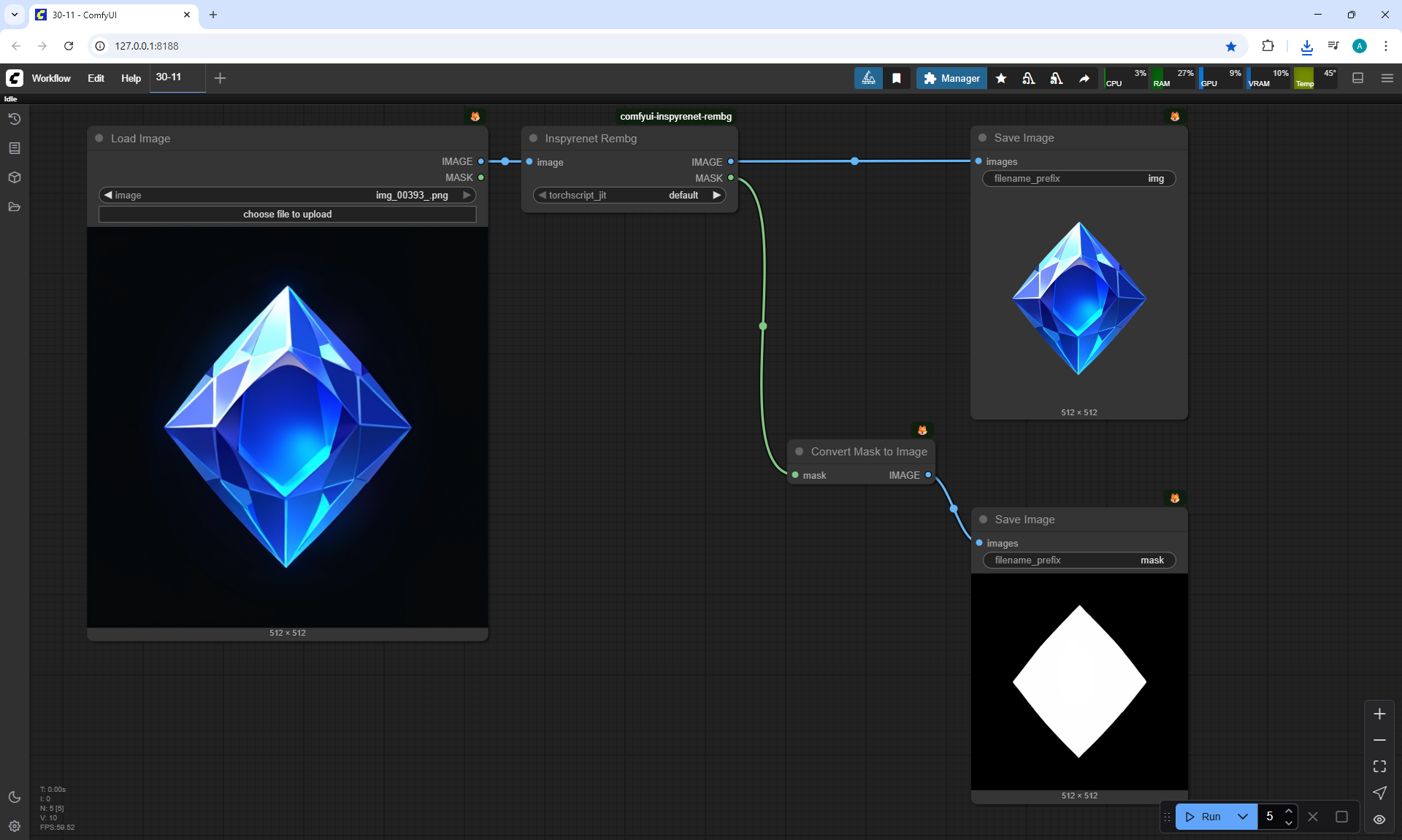Click the mask filename_prefix field
This screenshot has width=1402, height=840.
[1079, 560]
